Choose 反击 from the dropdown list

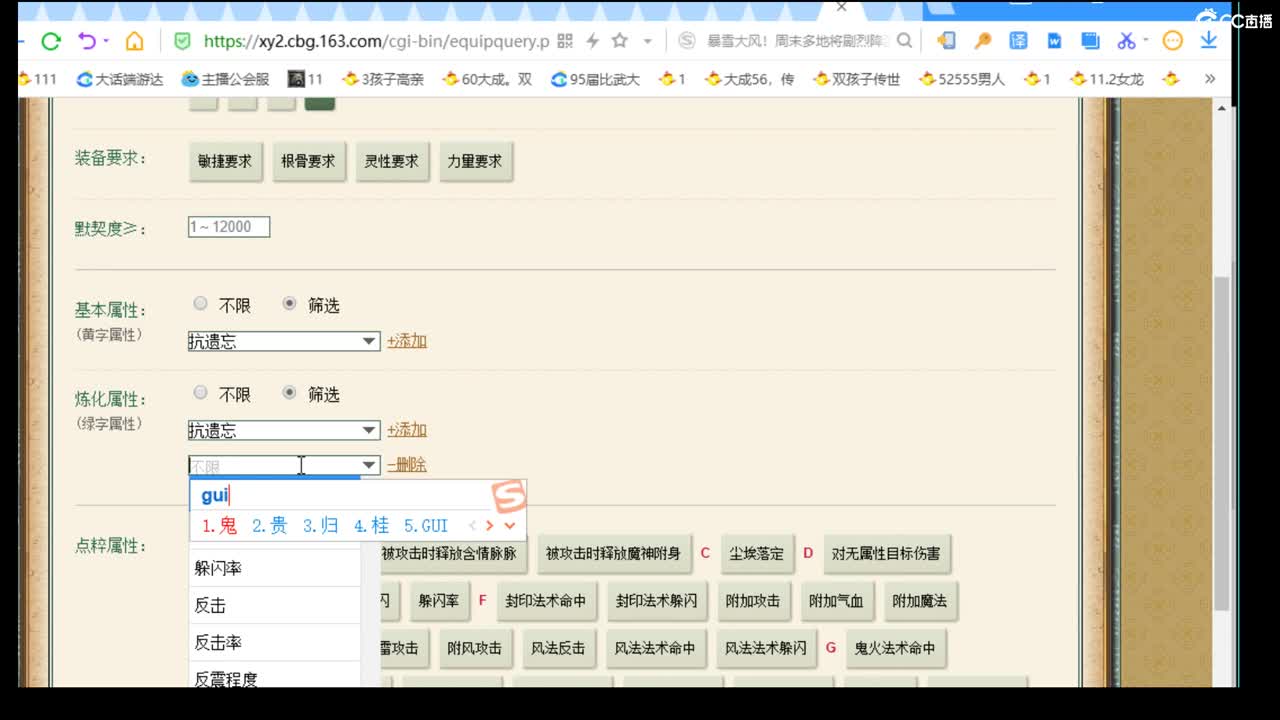275,605
